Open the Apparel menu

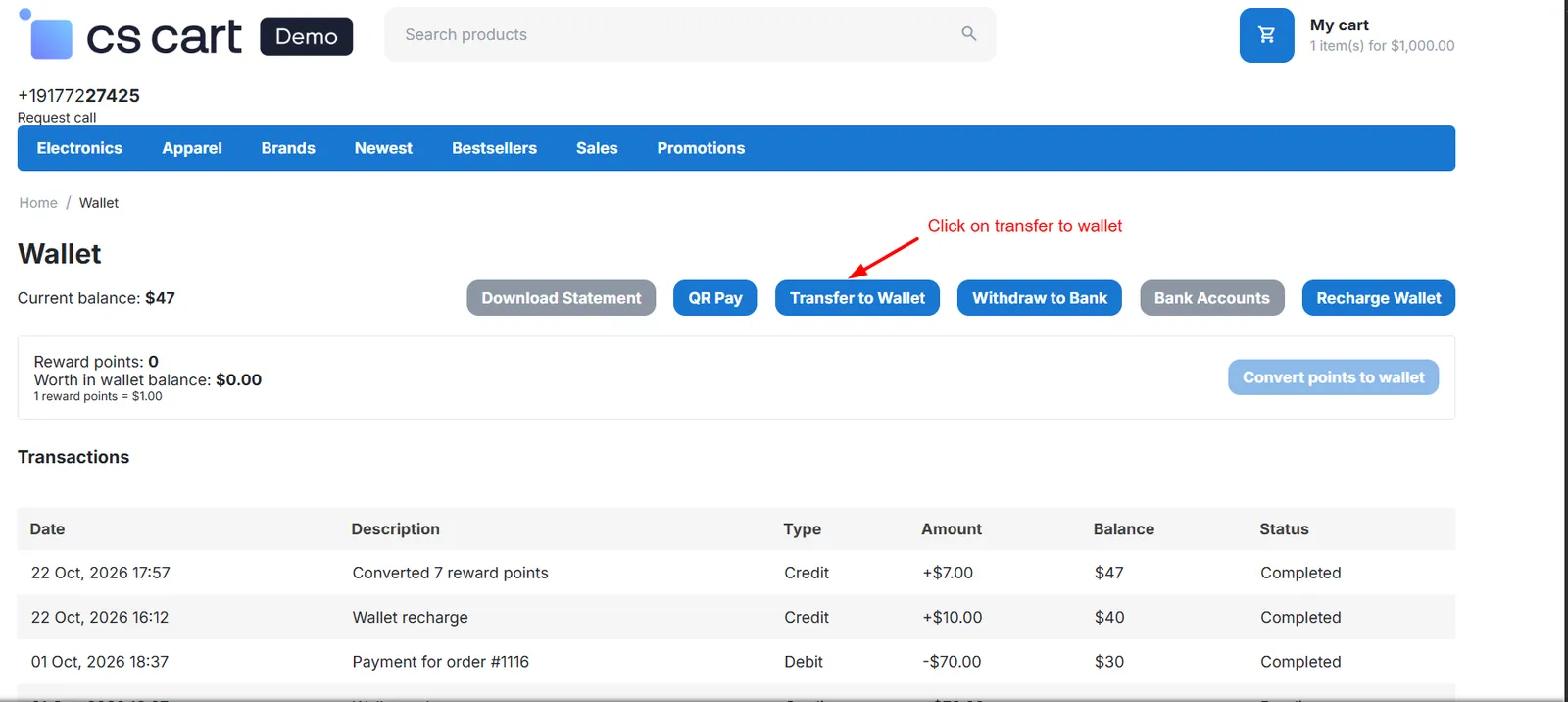(x=192, y=148)
